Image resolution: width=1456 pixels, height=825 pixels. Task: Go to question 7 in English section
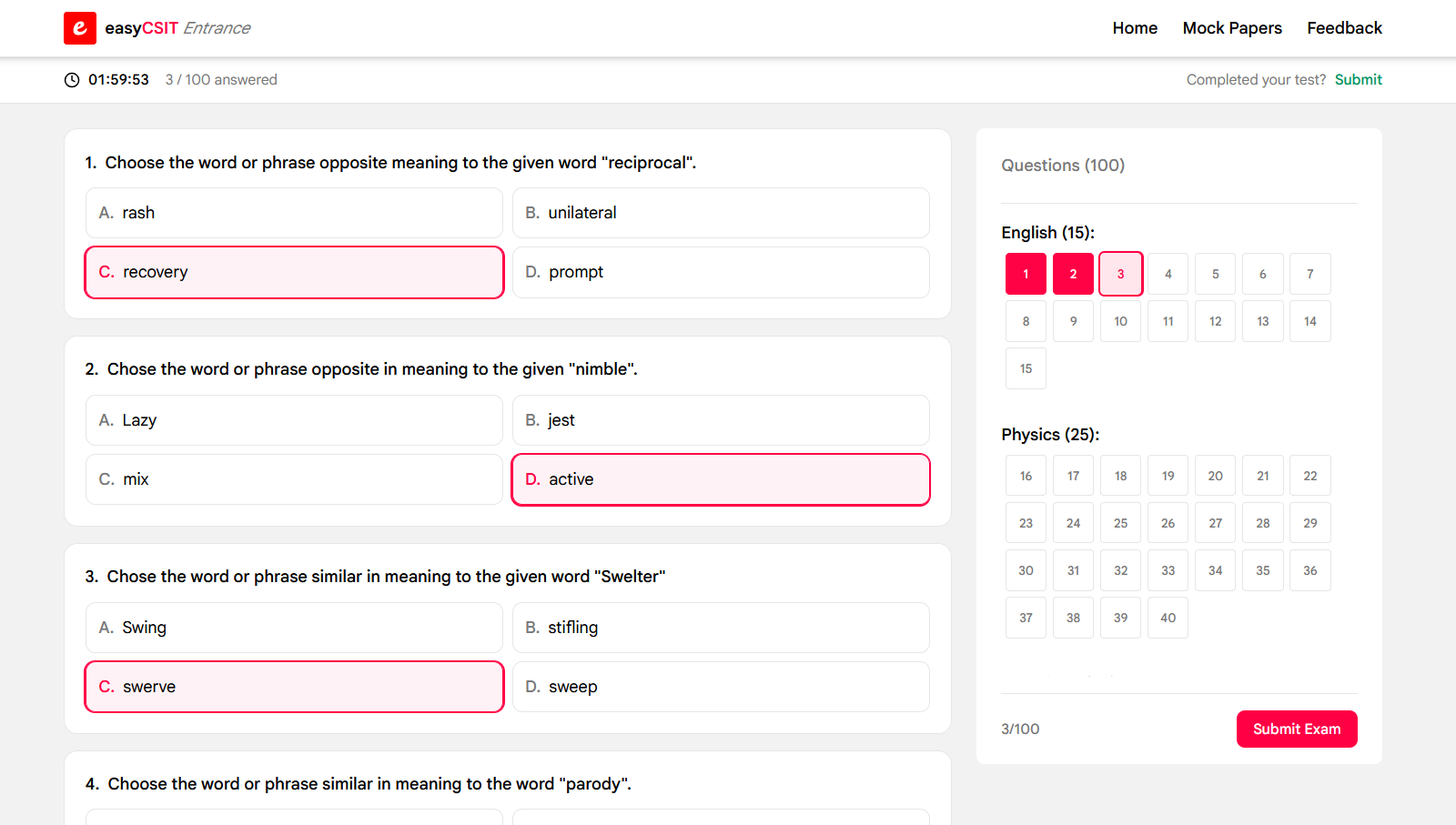coord(1309,274)
